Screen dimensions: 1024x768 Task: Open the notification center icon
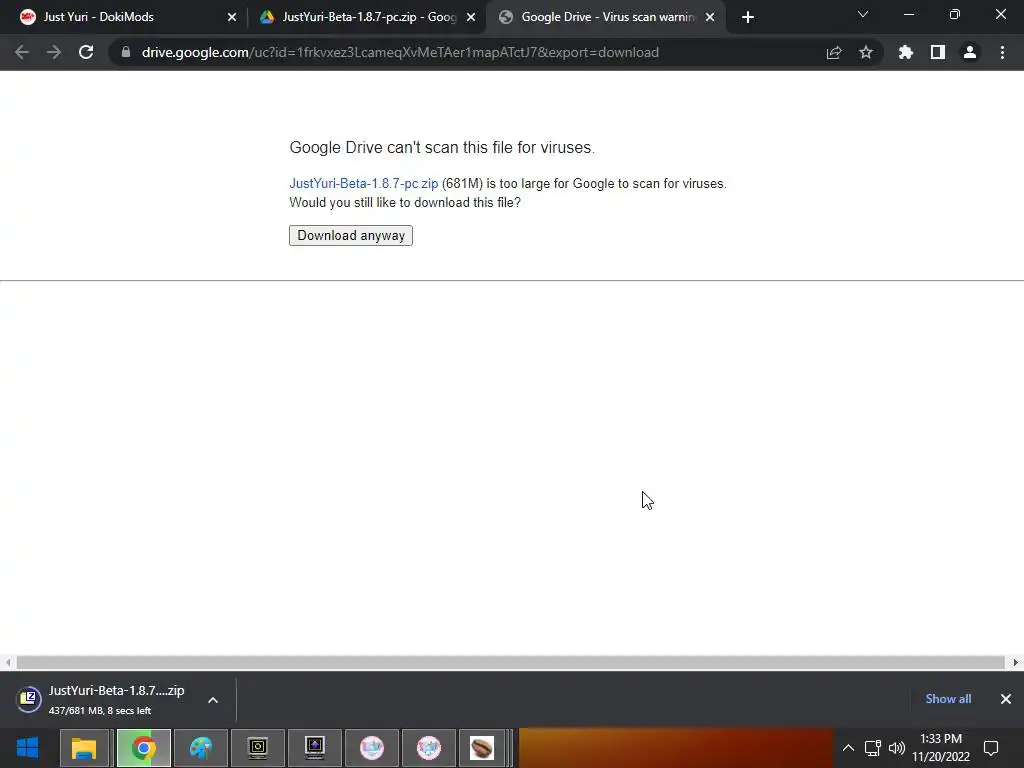(x=991, y=748)
